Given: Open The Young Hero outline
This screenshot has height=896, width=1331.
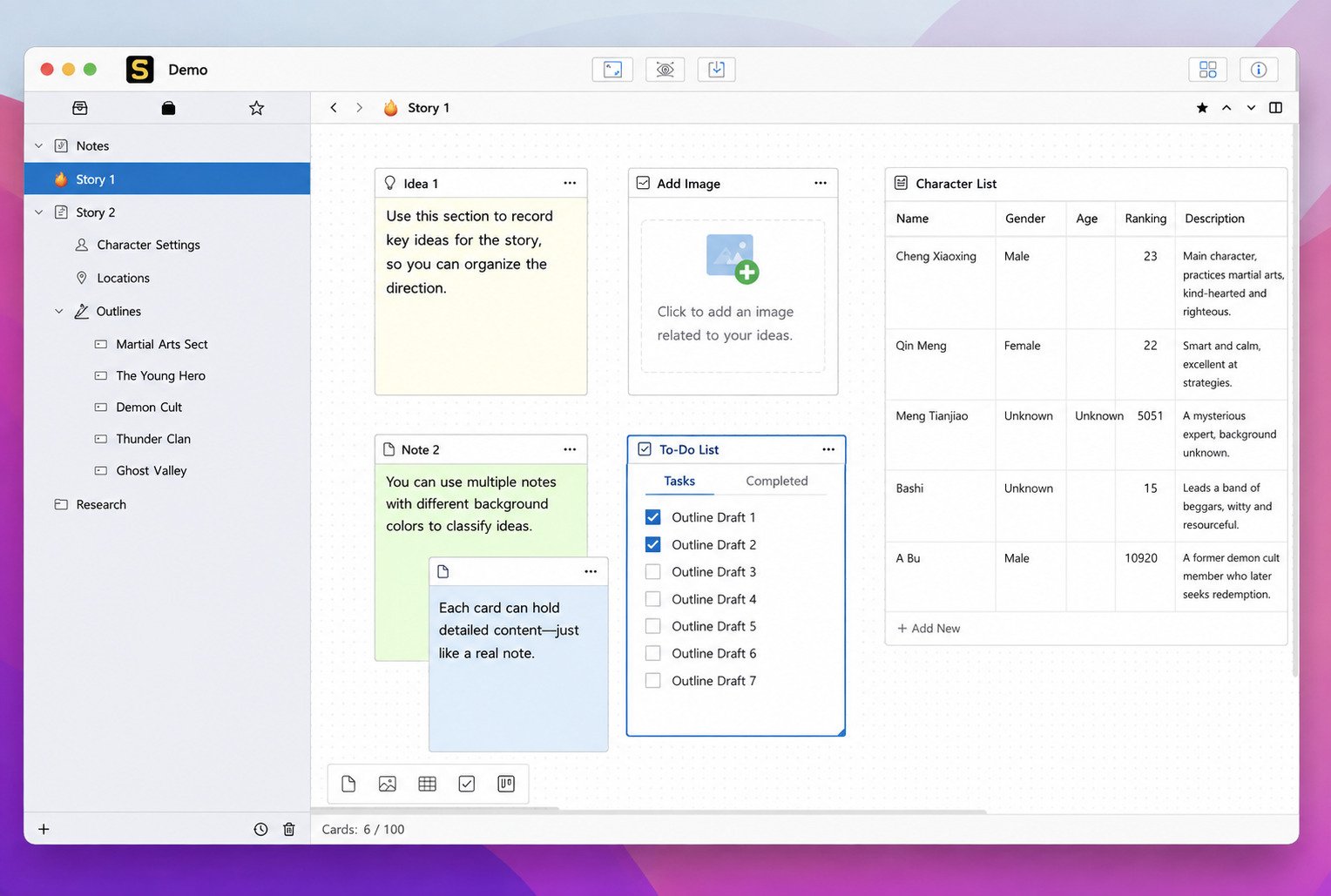Looking at the screenshot, I should (x=160, y=375).
